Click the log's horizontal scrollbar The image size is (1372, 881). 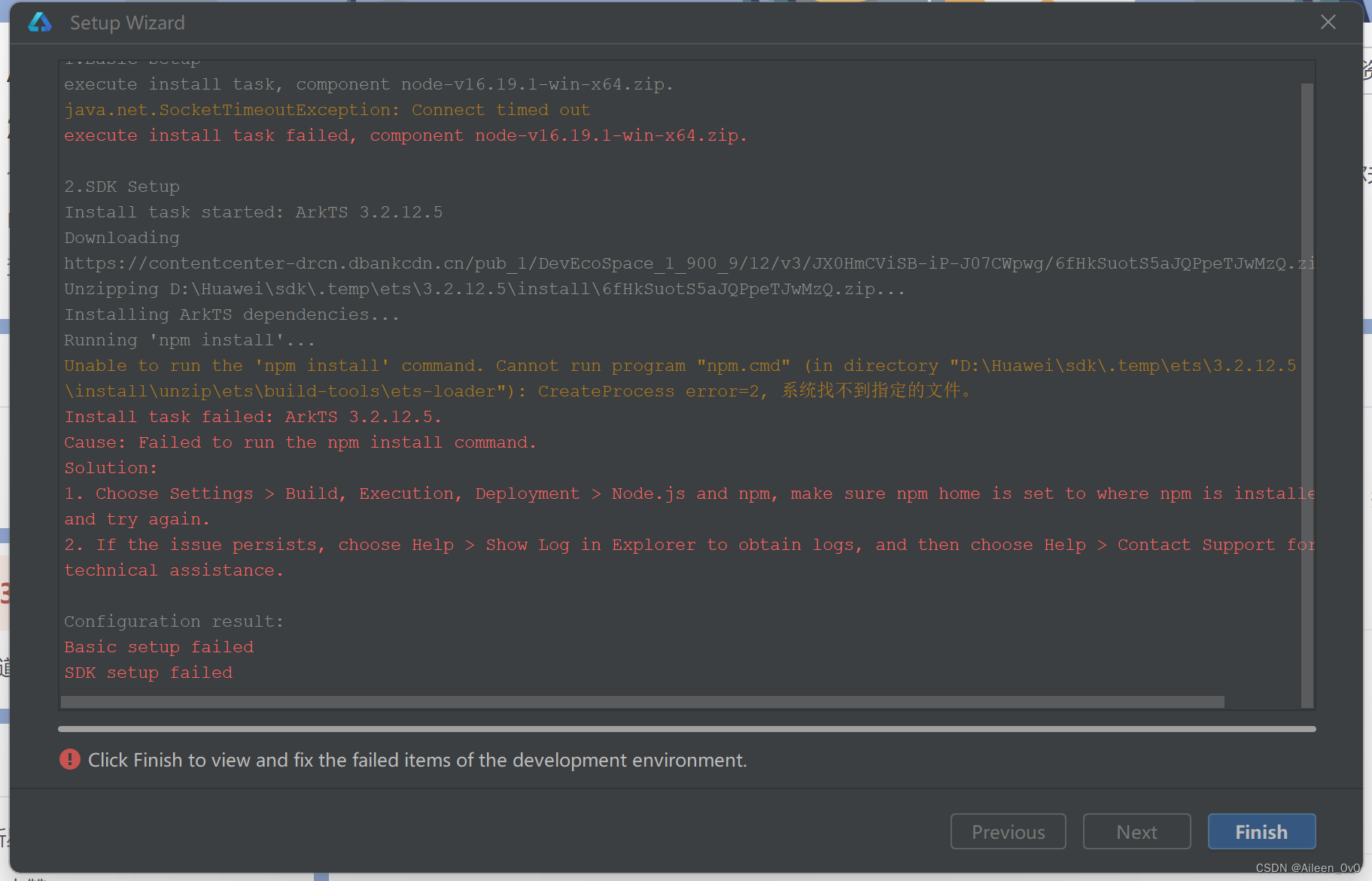[643, 702]
